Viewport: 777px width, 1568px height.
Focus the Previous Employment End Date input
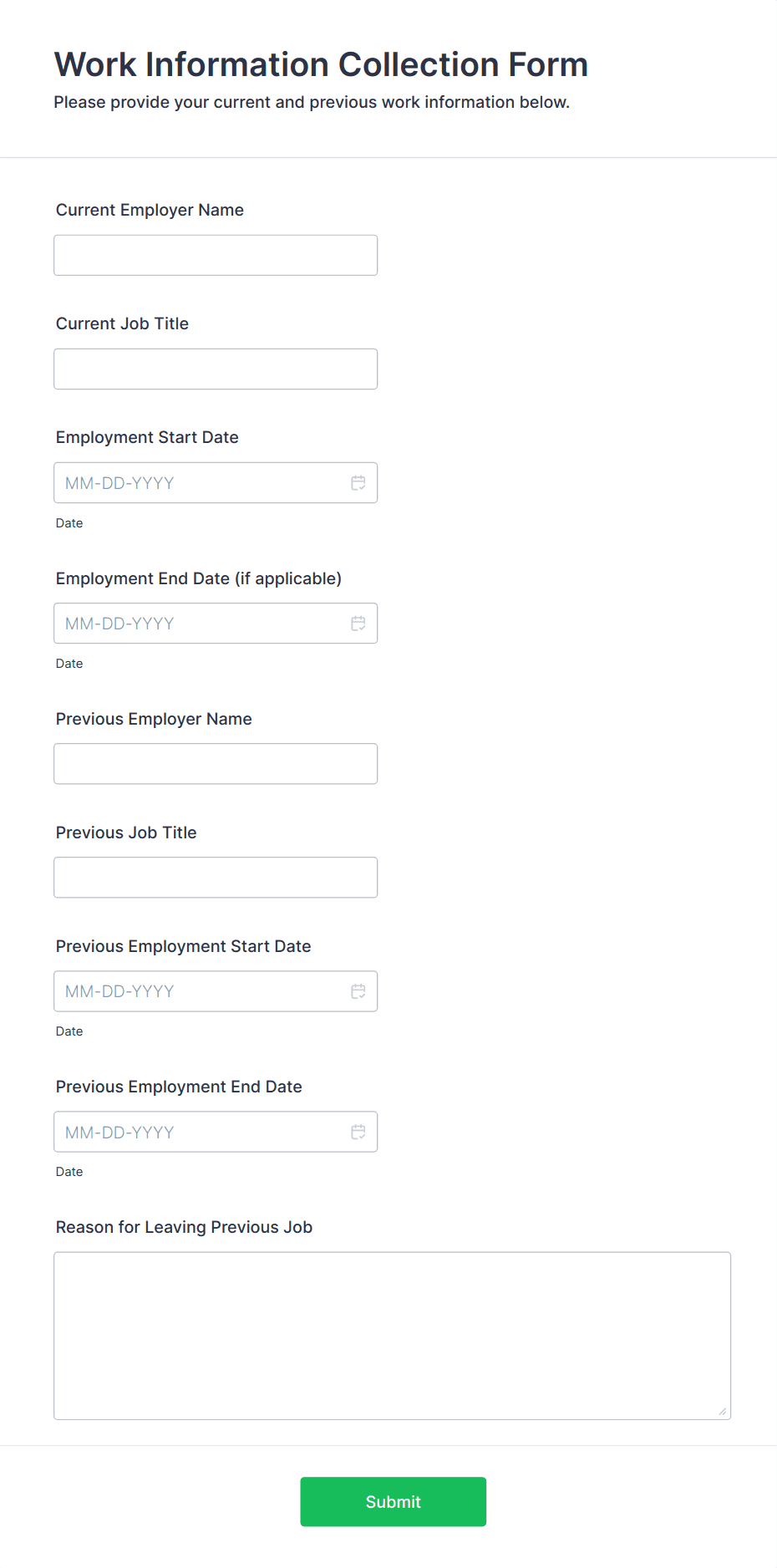coord(192,1132)
